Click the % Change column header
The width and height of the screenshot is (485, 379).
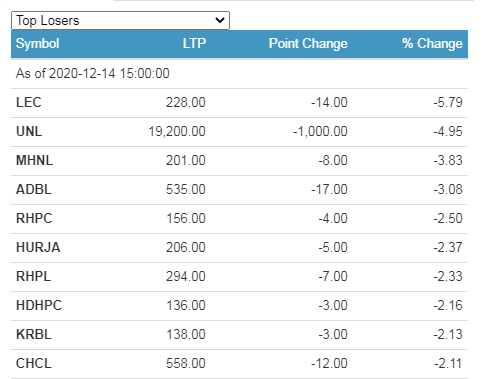(x=432, y=44)
